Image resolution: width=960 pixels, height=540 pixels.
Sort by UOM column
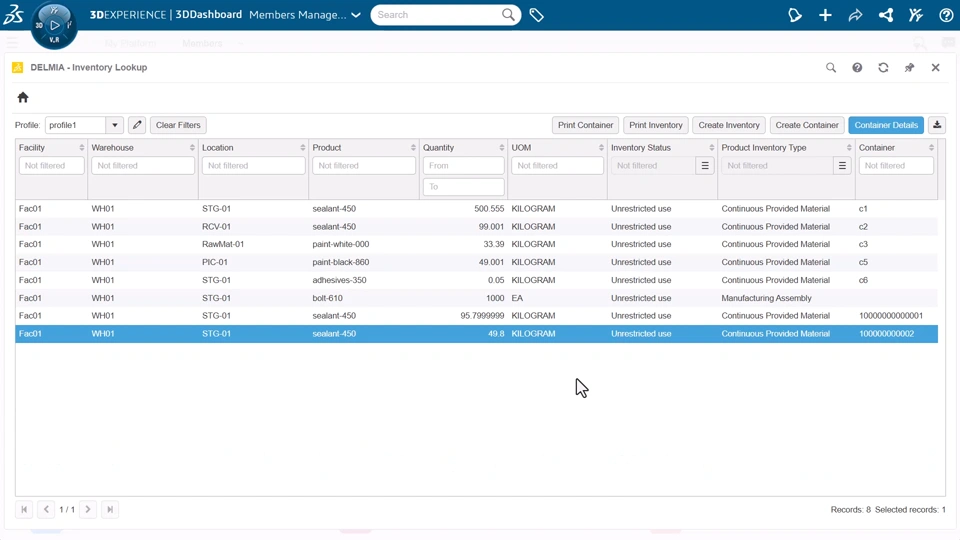(601, 148)
